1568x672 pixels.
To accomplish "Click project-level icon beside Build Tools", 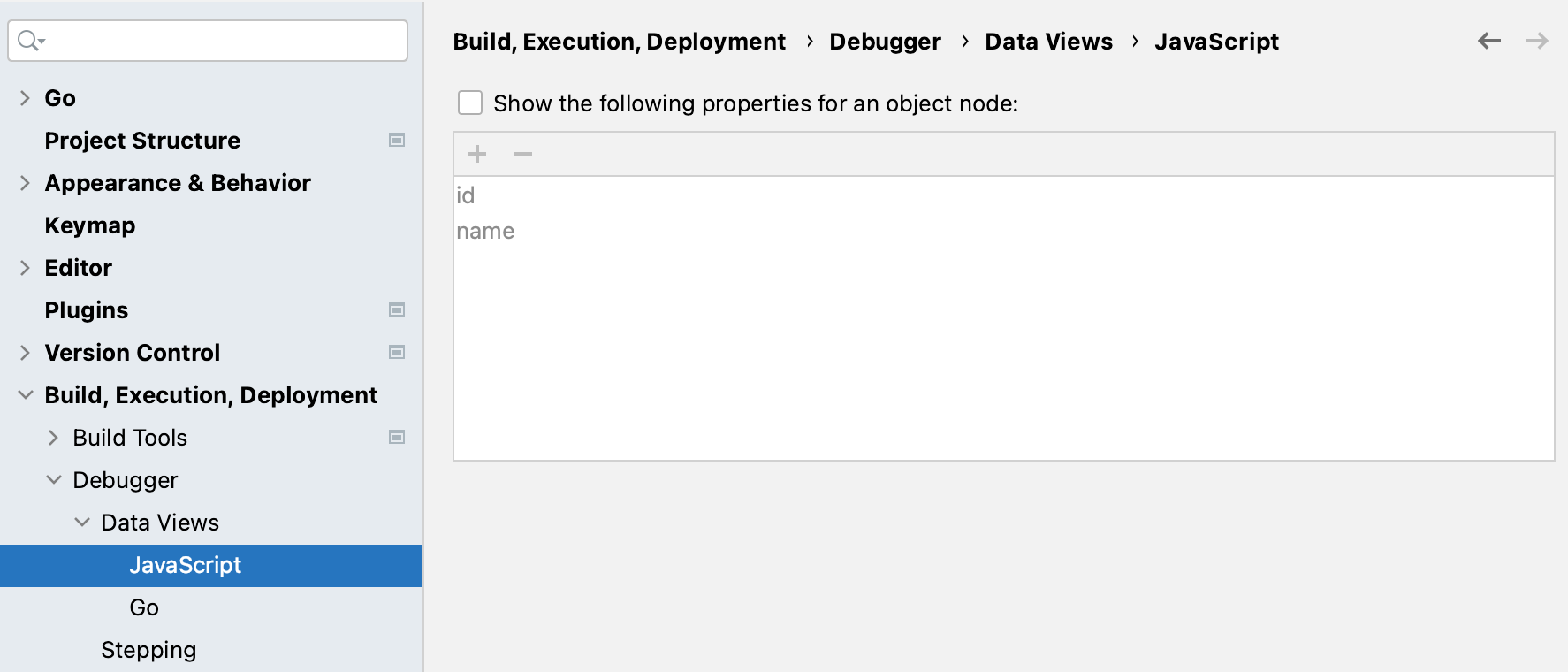I will (397, 438).
